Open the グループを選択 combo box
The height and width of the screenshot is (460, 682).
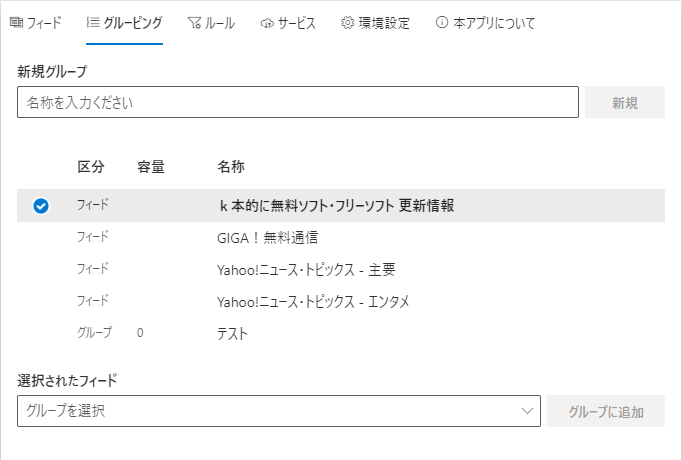(279, 411)
